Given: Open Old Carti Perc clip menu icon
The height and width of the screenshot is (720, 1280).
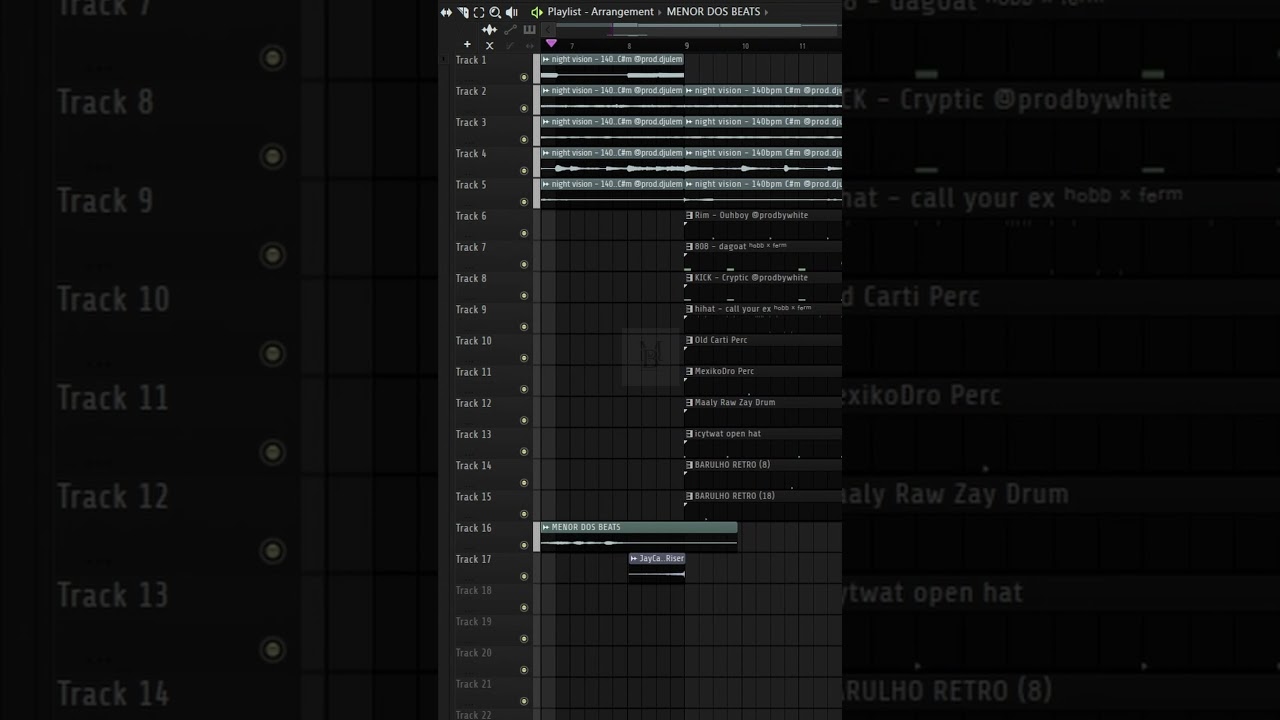Looking at the screenshot, I should click(689, 340).
